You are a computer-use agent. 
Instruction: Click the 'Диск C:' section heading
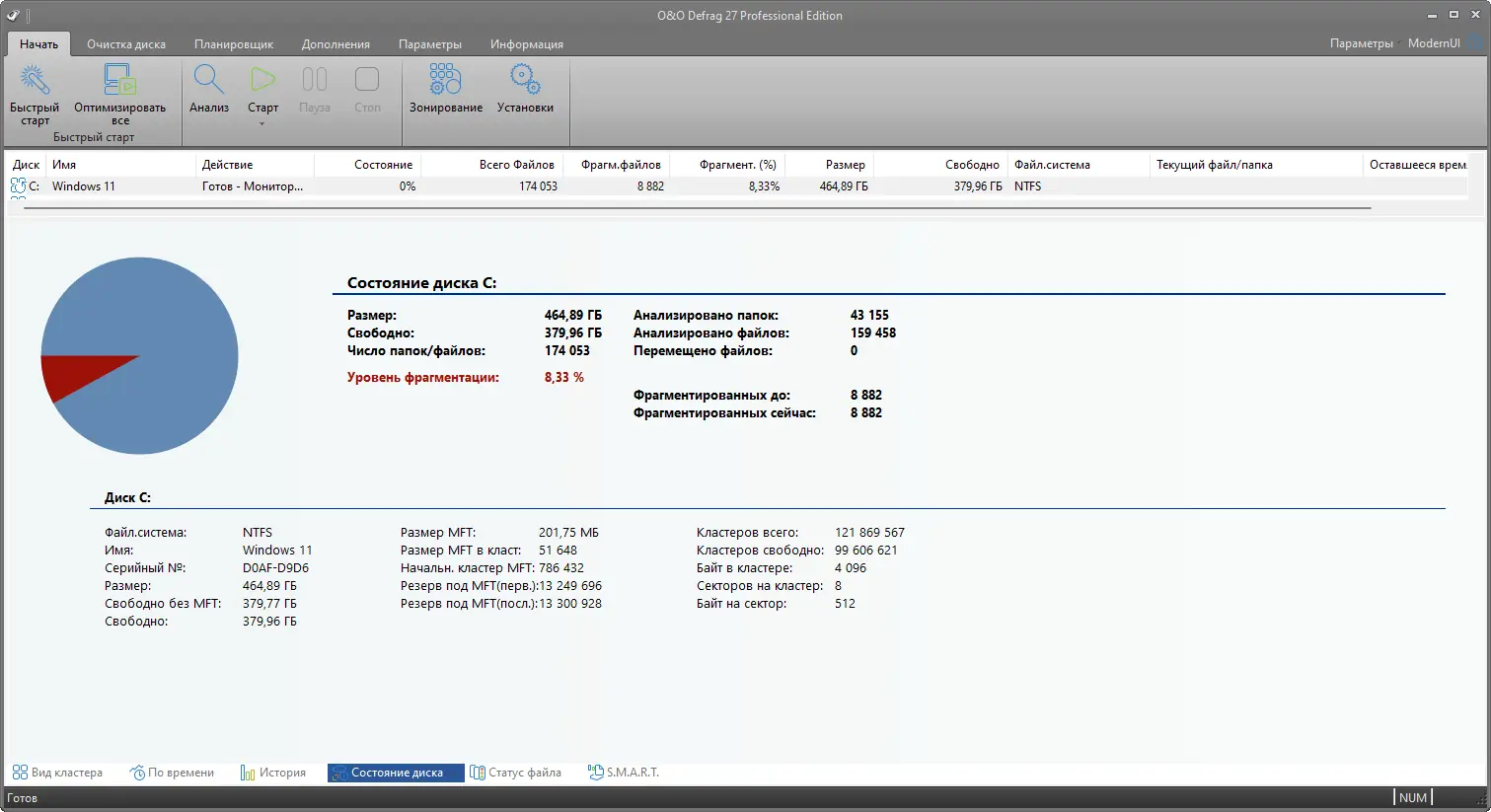(x=127, y=498)
